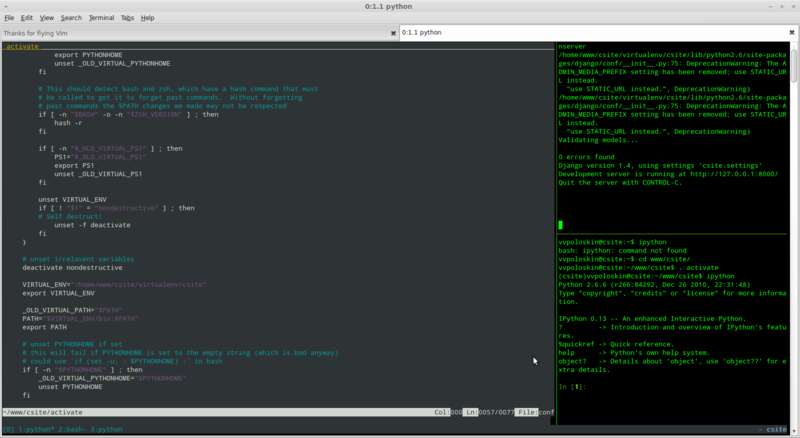Viewport: 800px width, 438px height.
Task: Click the 'IPython 0.13' banner line
Action: pos(652,319)
